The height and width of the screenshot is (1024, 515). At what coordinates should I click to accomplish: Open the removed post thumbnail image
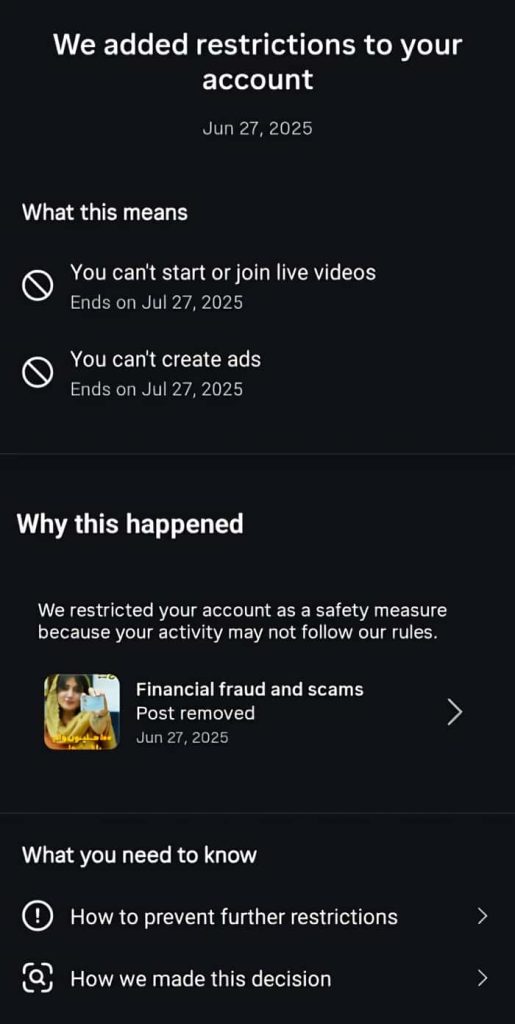point(82,712)
